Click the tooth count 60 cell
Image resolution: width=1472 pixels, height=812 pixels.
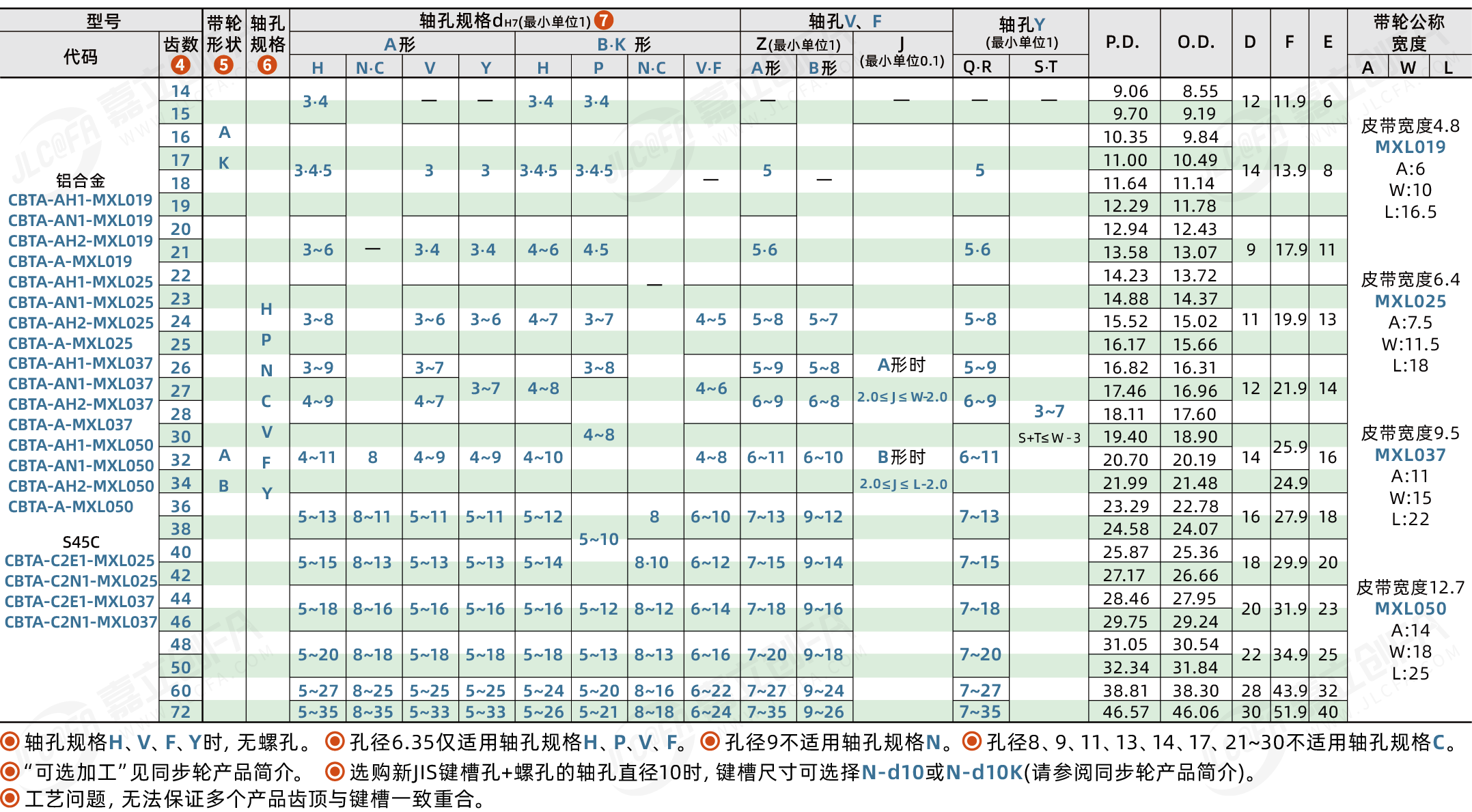coord(180,690)
